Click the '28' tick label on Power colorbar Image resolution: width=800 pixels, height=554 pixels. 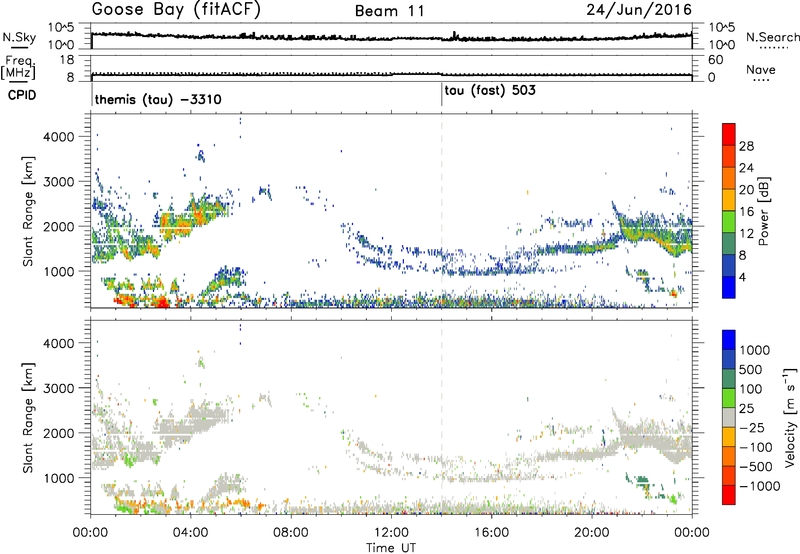tap(746, 146)
